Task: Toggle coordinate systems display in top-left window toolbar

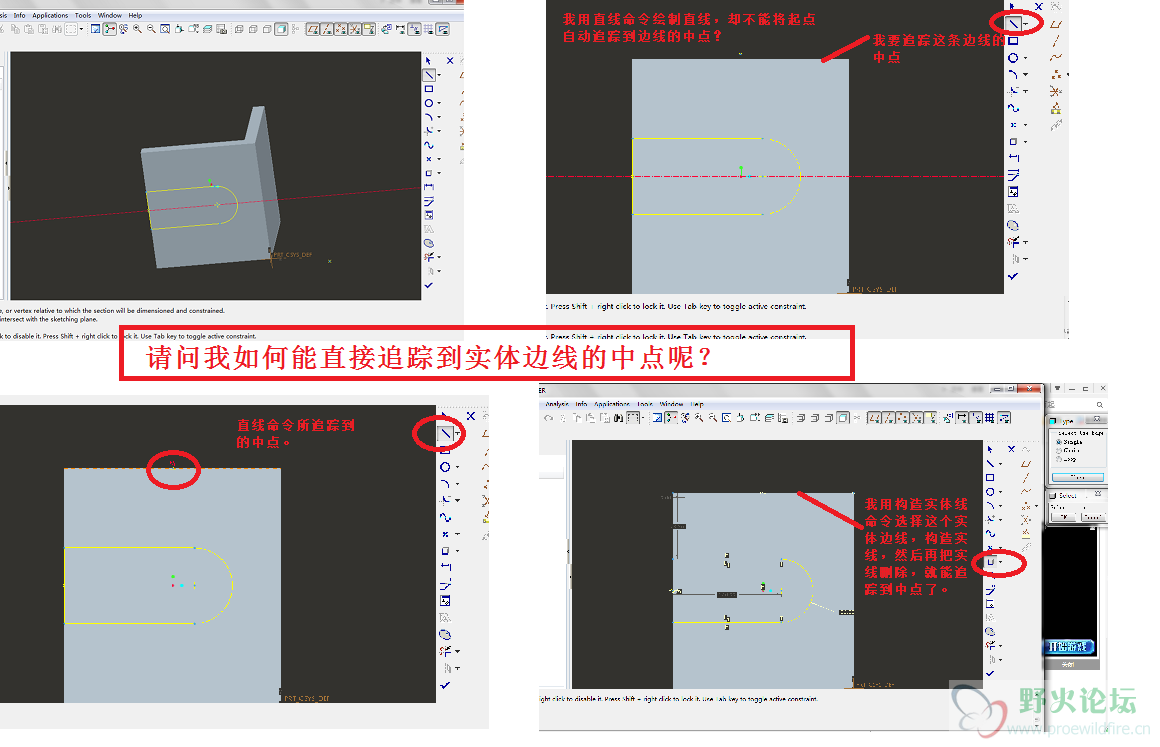Action: point(354,29)
